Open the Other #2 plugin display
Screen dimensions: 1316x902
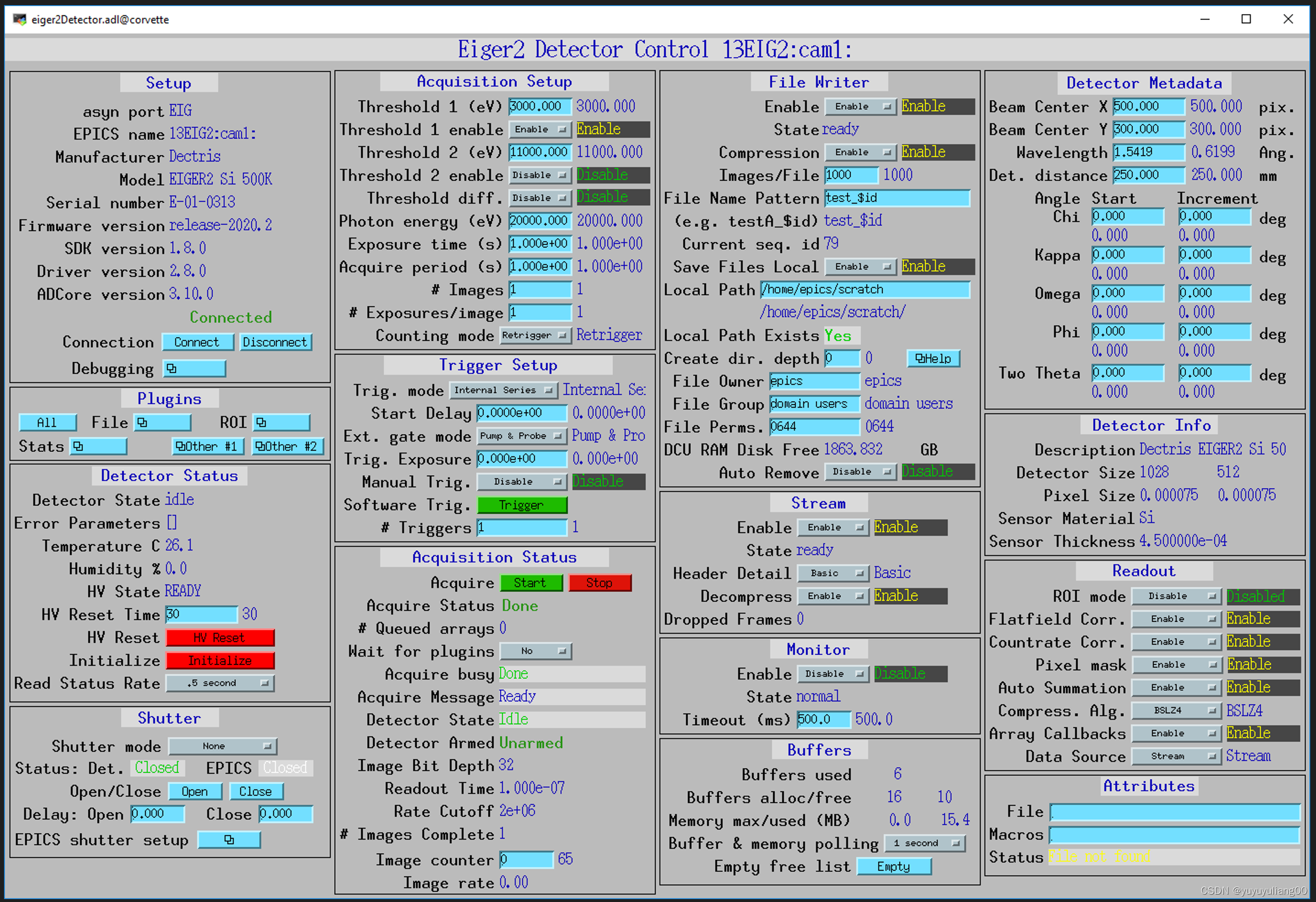point(287,446)
